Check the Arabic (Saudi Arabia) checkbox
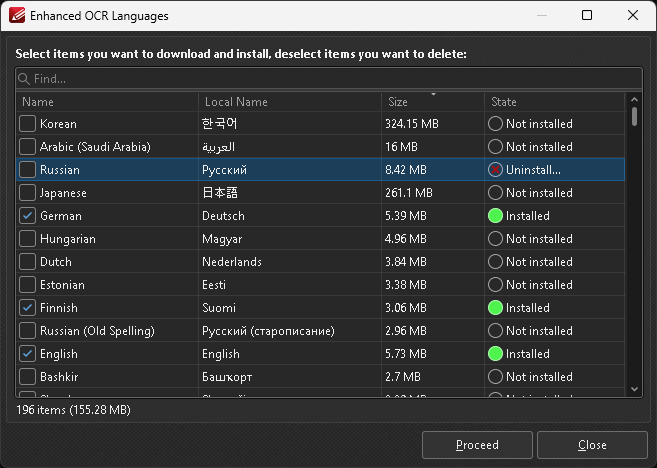This screenshot has width=657, height=468. (x=27, y=147)
